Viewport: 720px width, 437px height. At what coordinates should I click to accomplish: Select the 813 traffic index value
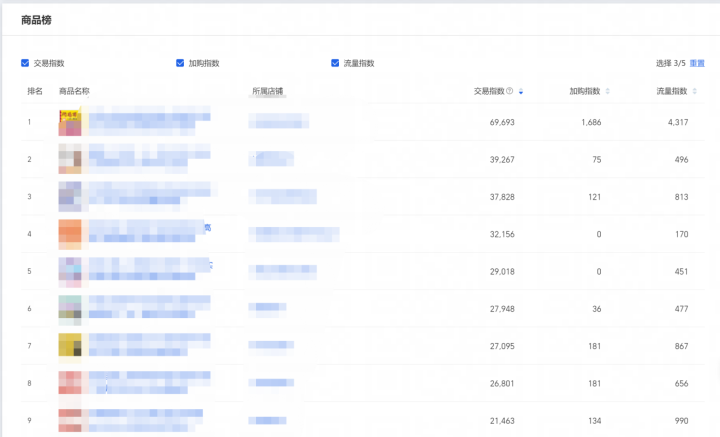[x=681, y=197]
